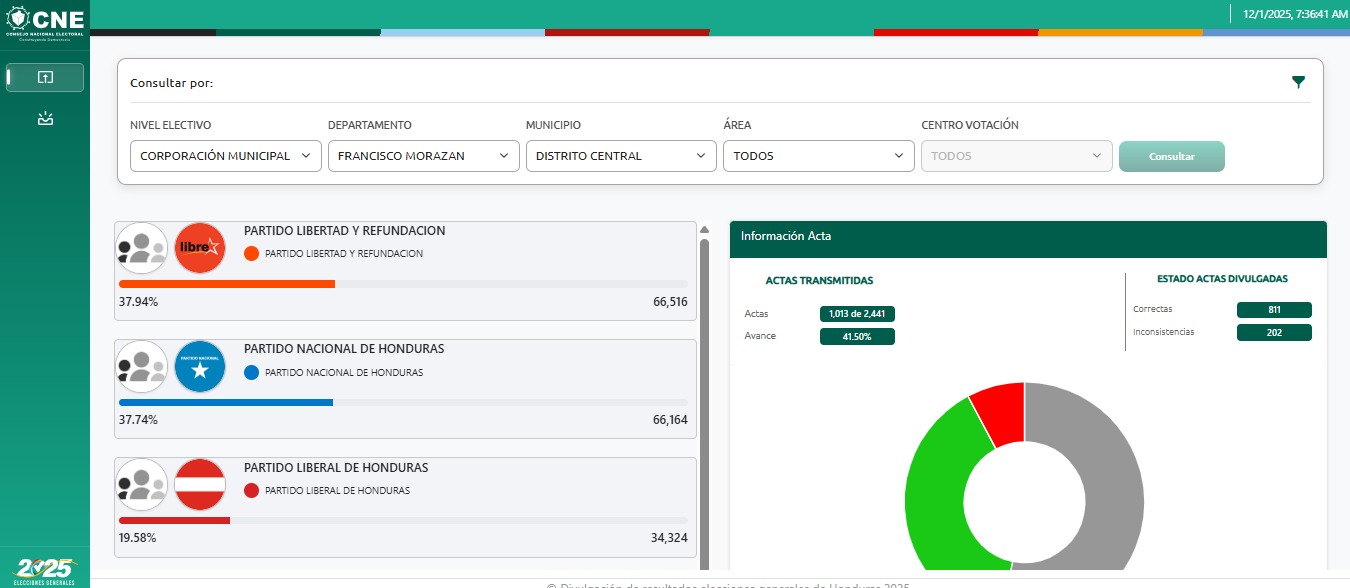Open the Municipio dropdown
The height and width of the screenshot is (588, 1350).
pos(621,156)
